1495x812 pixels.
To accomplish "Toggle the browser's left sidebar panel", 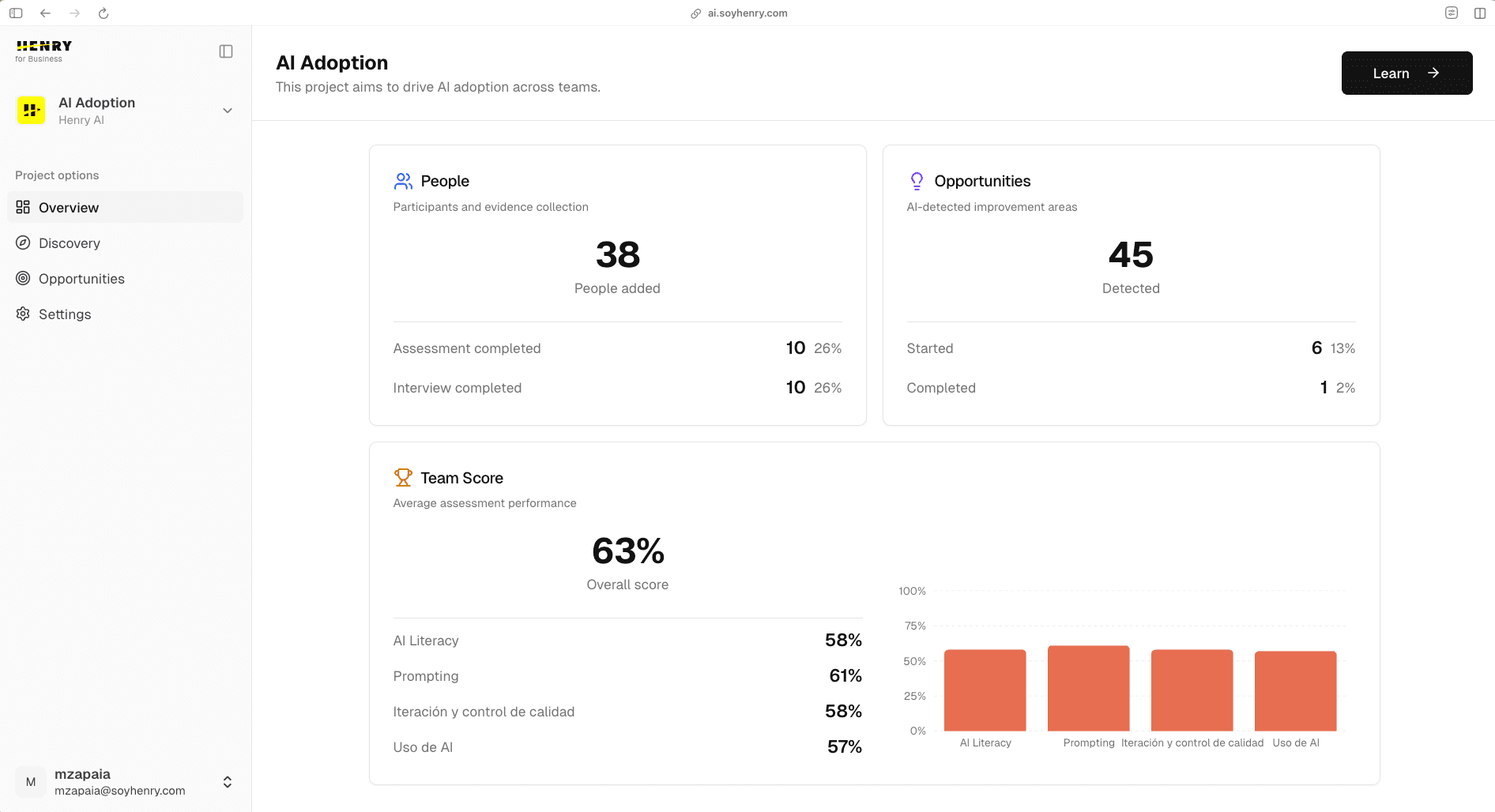I will [16, 13].
